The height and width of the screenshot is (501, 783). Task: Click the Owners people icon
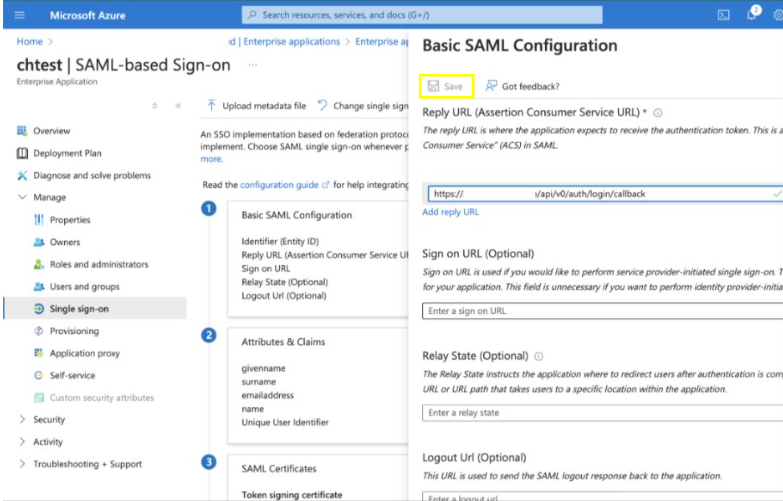[x=38, y=242]
